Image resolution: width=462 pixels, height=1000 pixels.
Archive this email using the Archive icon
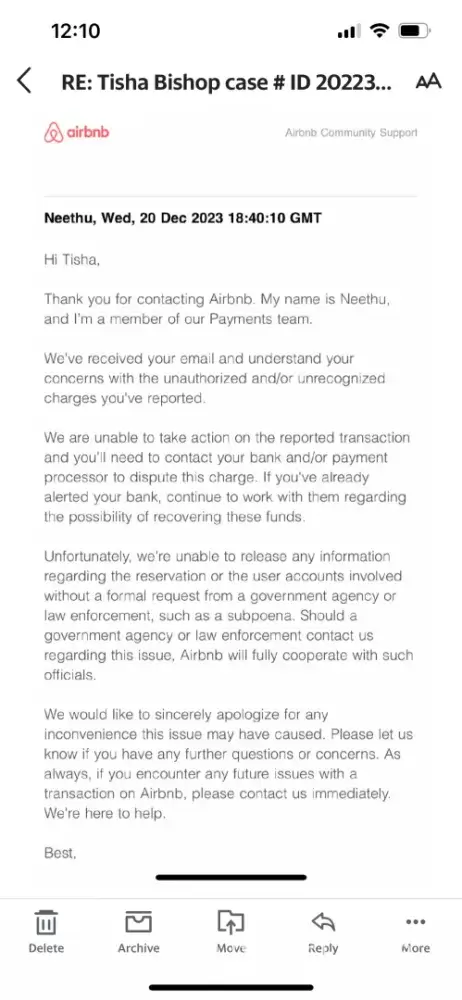click(x=138, y=922)
